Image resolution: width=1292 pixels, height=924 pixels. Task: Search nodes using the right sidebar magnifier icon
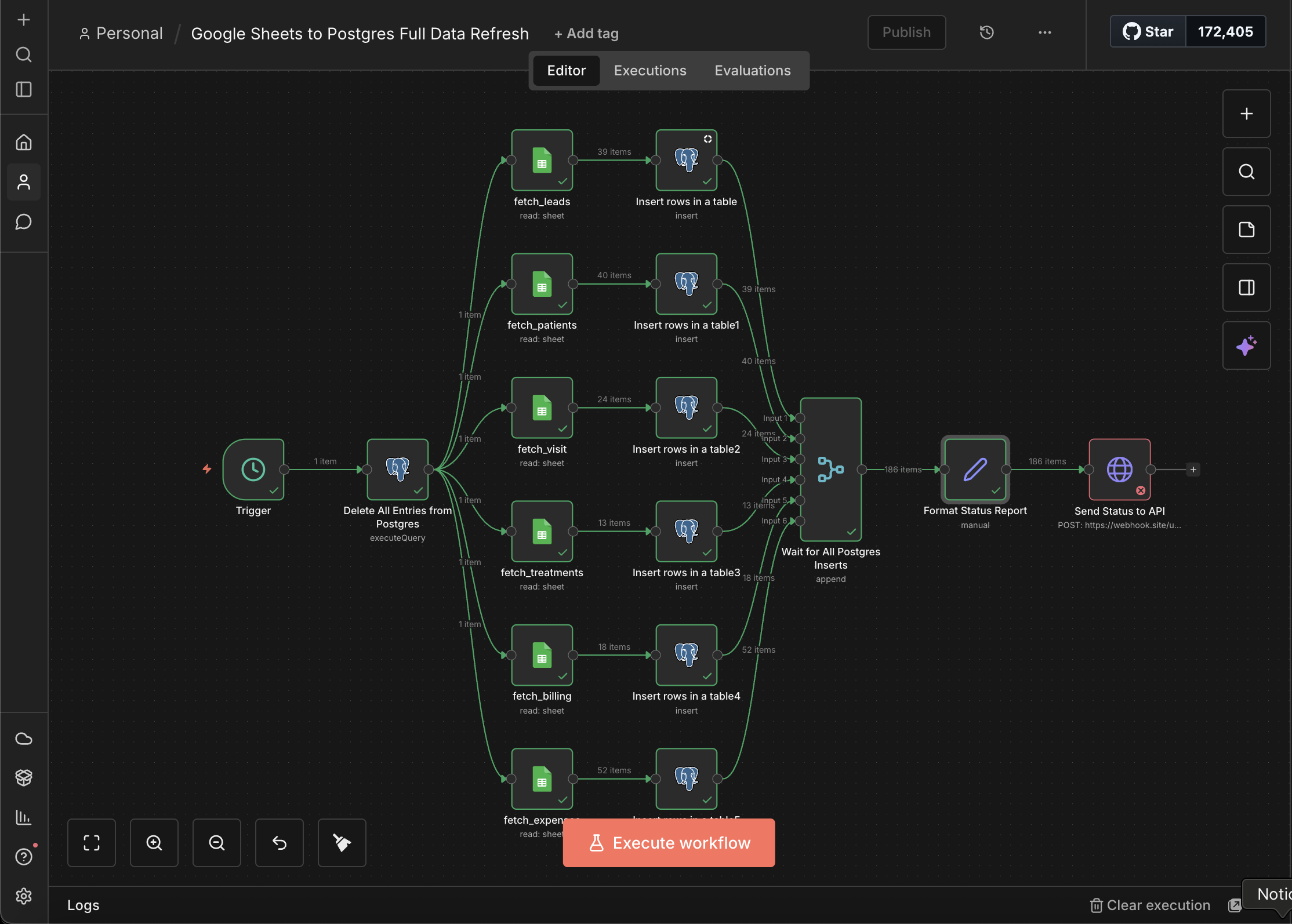[1246, 172]
